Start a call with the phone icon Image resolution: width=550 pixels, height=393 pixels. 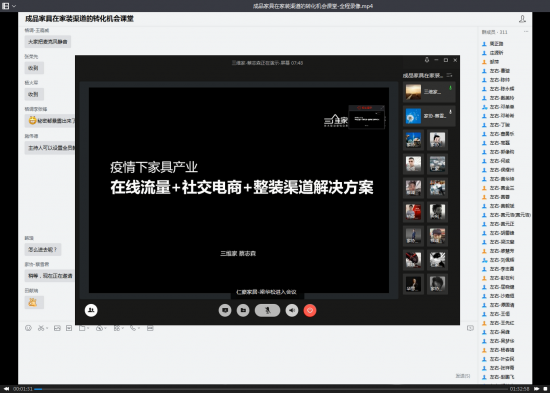coord(133,328)
